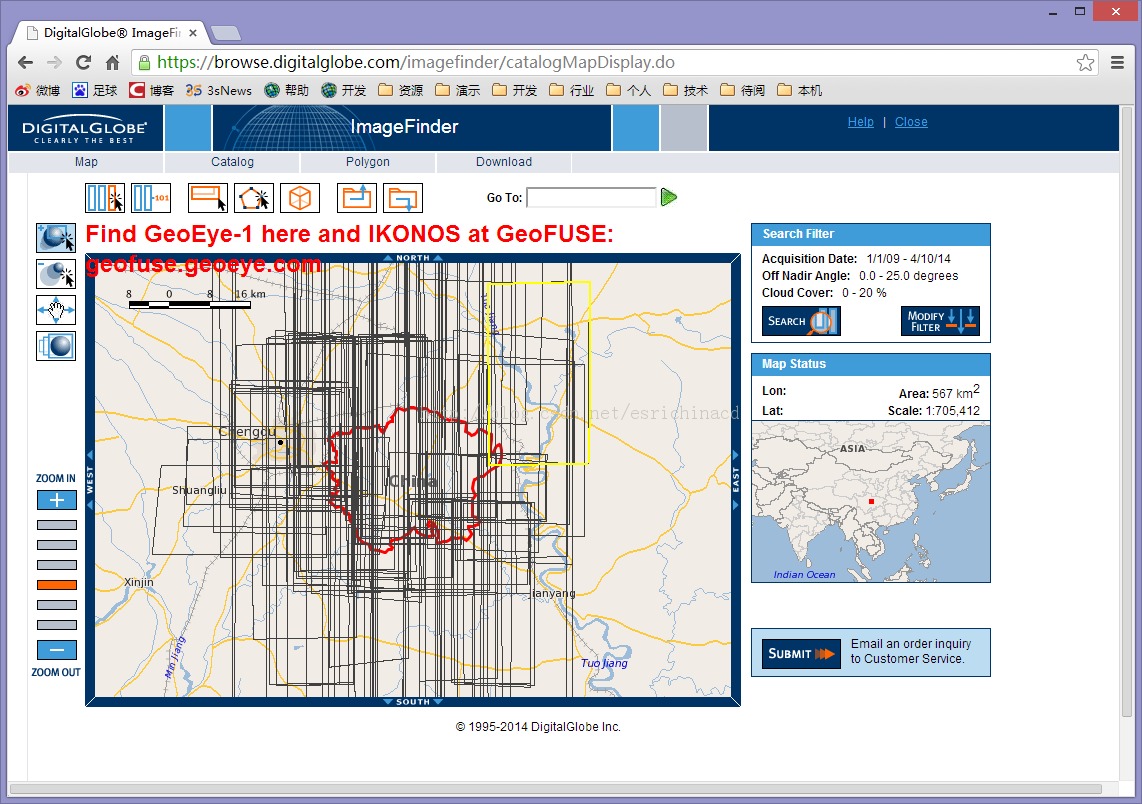Run the green Go To arrow
1142x804 pixels.
[669, 197]
